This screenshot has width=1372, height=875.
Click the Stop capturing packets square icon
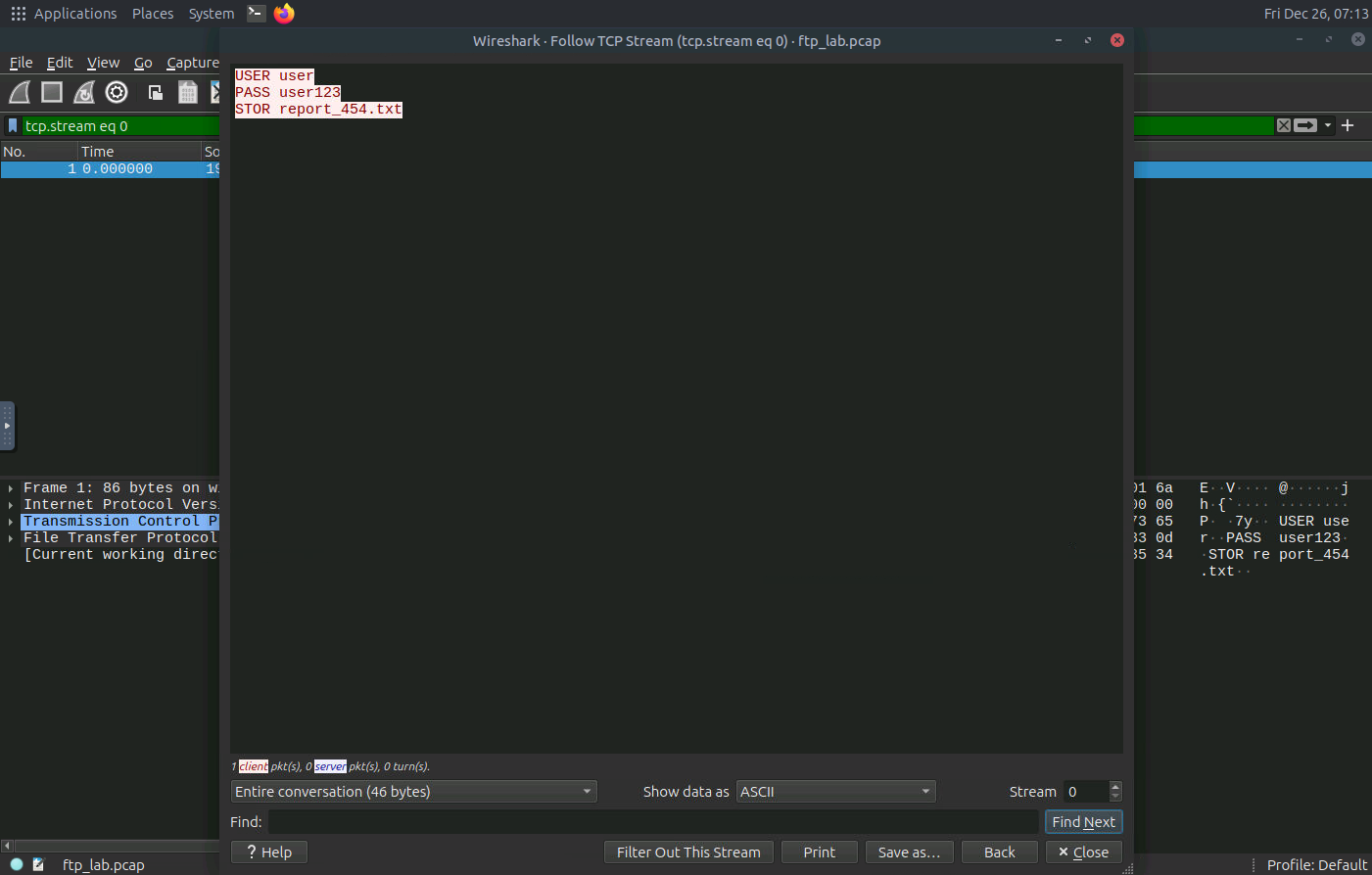click(x=52, y=92)
